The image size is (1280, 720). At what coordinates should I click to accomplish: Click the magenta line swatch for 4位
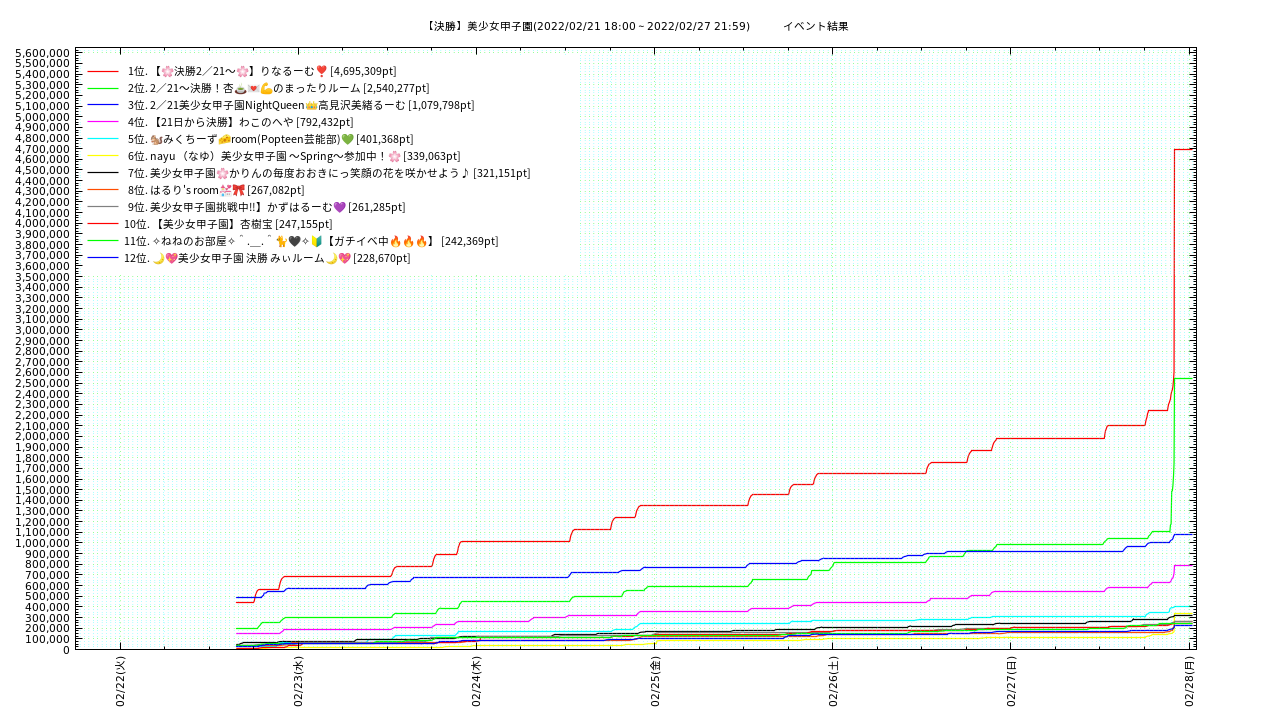(x=103, y=122)
